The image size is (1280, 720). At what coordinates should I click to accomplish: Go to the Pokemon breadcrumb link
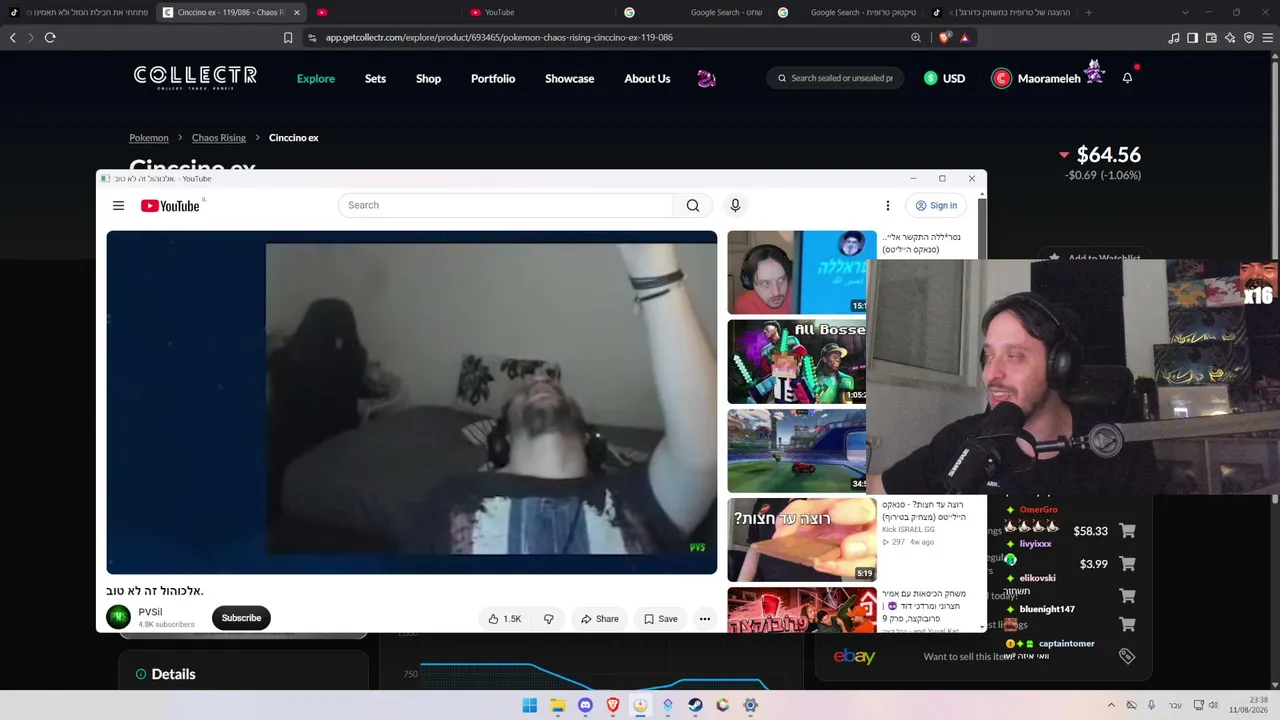(149, 138)
